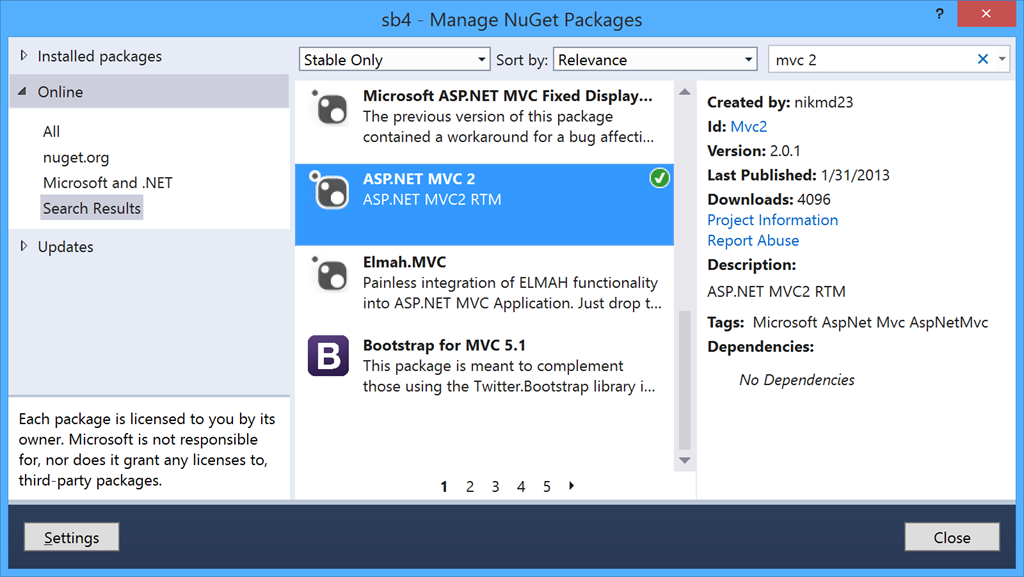Click the Downloads 4096 text
The width and height of the screenshot is (1024, 577).
[x=769, y=199]
